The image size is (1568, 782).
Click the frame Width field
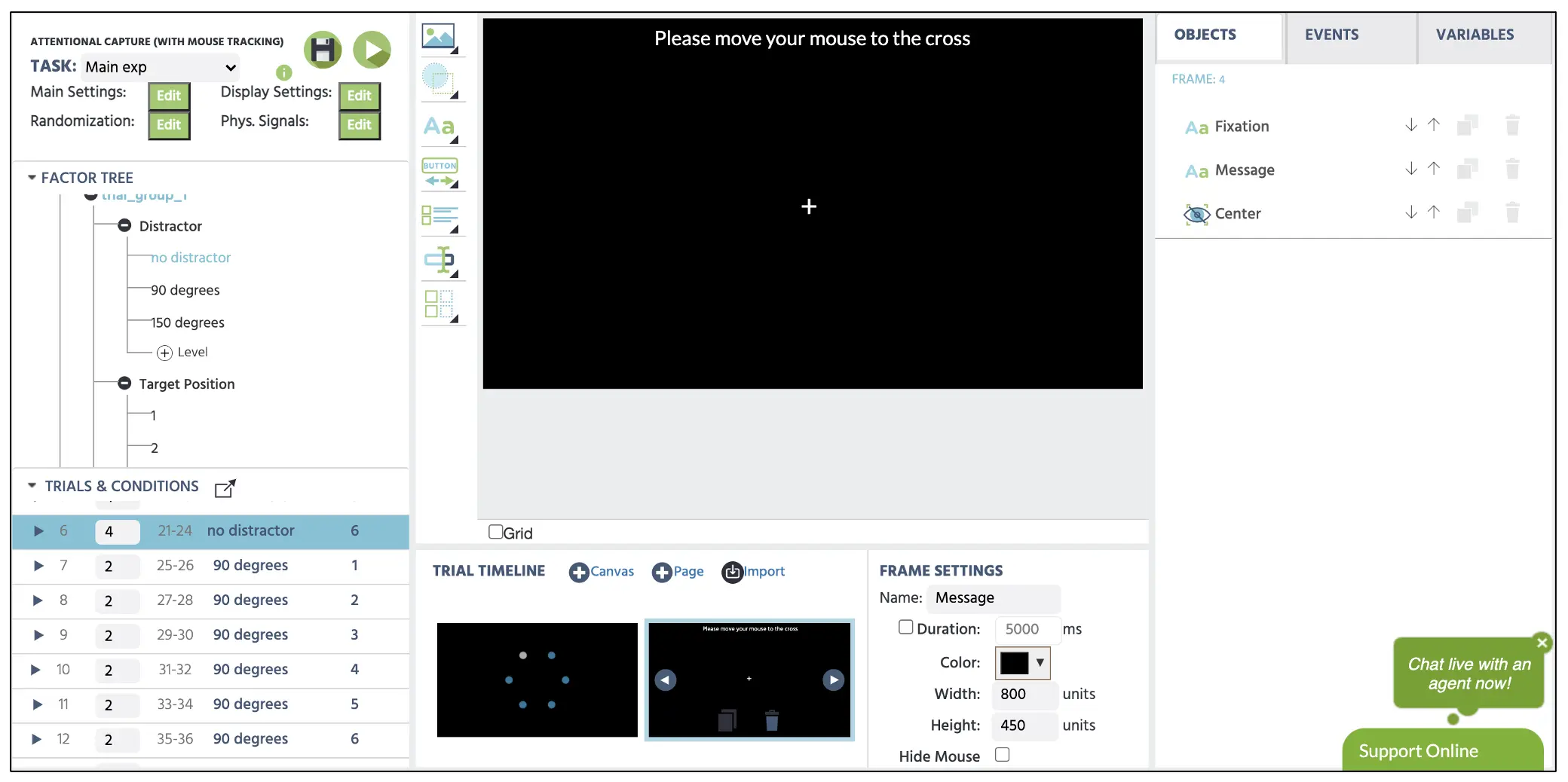click(1024, 694)
